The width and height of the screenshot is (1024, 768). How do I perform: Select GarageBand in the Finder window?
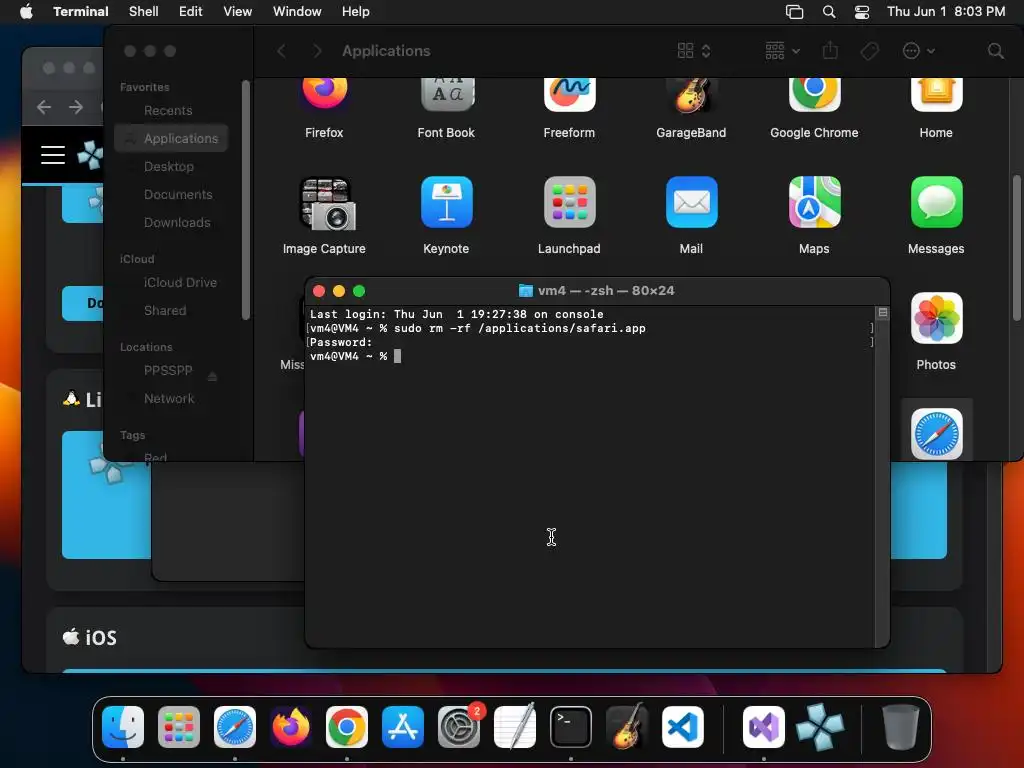coord(691,95)
